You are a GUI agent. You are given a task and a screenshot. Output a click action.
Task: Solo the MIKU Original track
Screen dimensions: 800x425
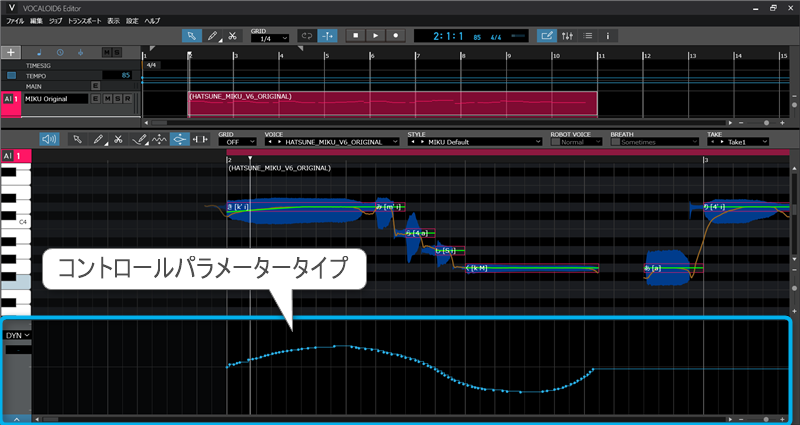117,99
